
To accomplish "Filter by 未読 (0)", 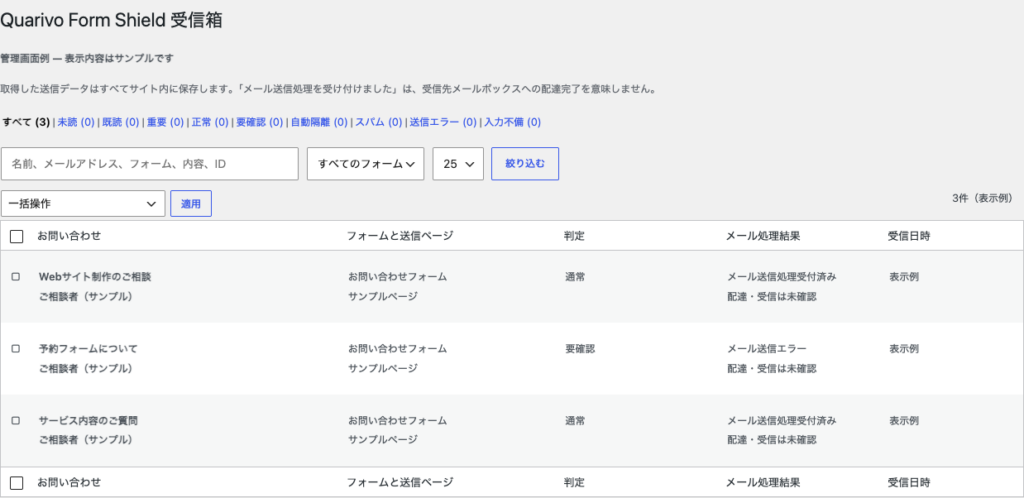I will click(76, 122).
